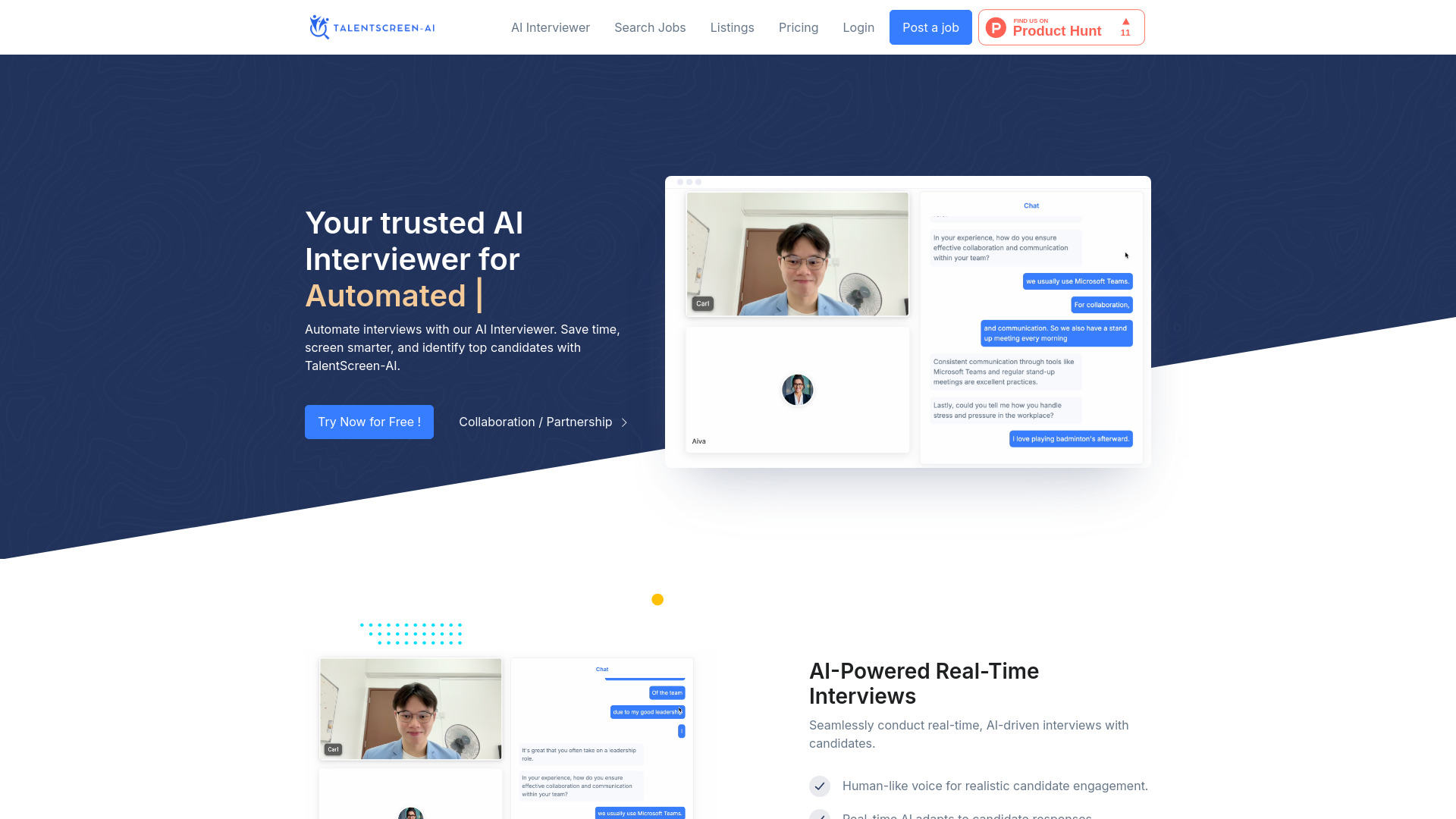Image resolution: width=1456 pixels, height=819 pixels.
Task: Click the first checkmark feature icon
Action: click(820, 786)
